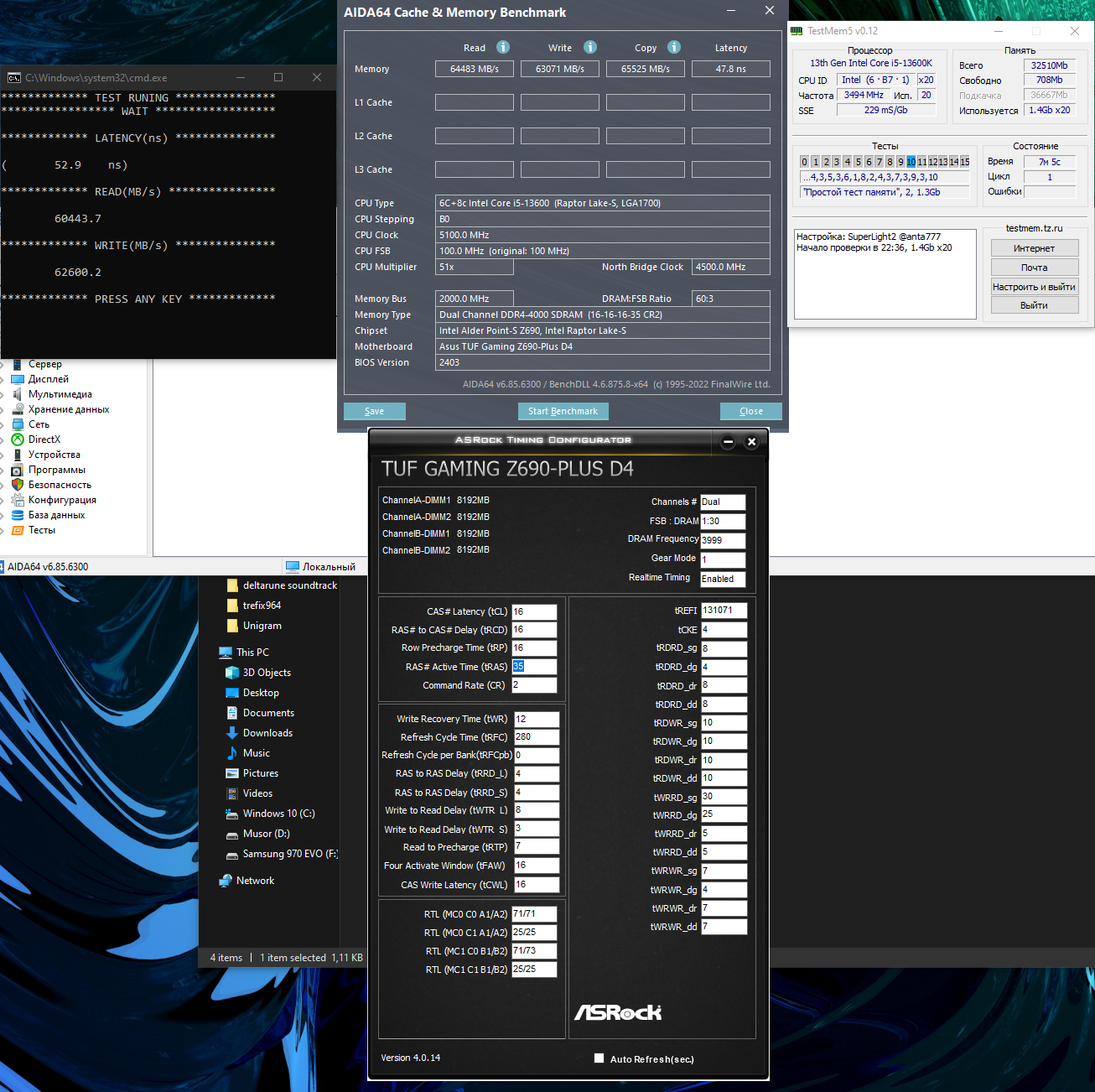1095x1092 pixels.
Task: Click the Memory Latency 47.8 ns cell
Action: click(x=731, y=69)
